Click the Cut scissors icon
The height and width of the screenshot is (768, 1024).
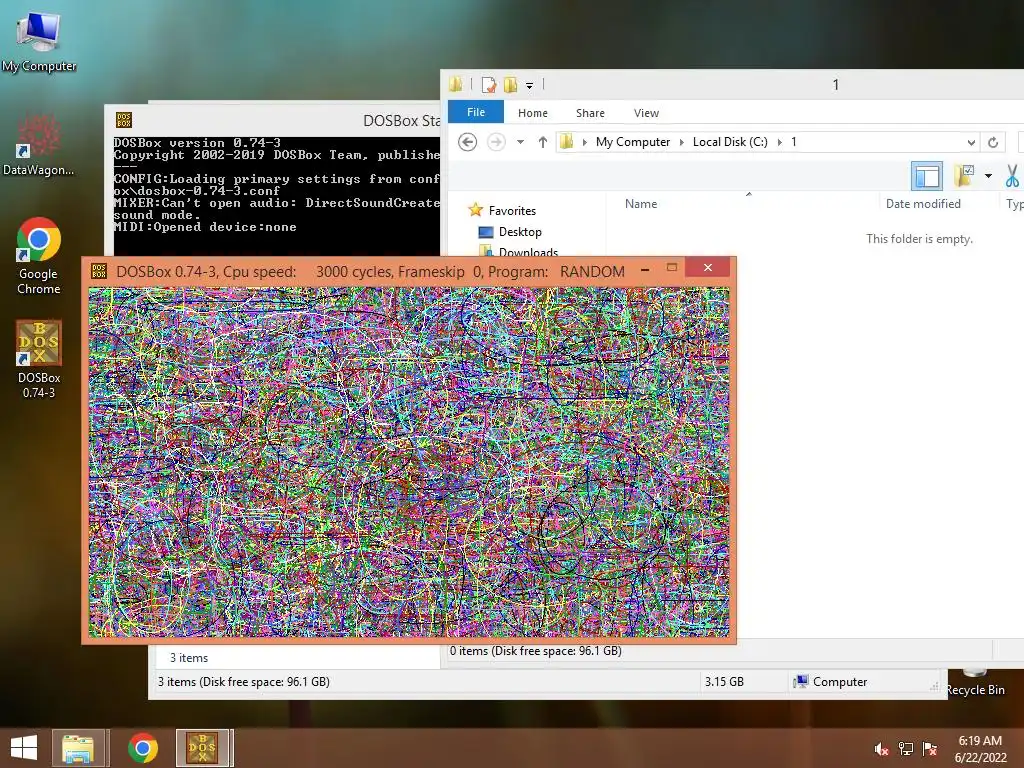point(1012,176)
